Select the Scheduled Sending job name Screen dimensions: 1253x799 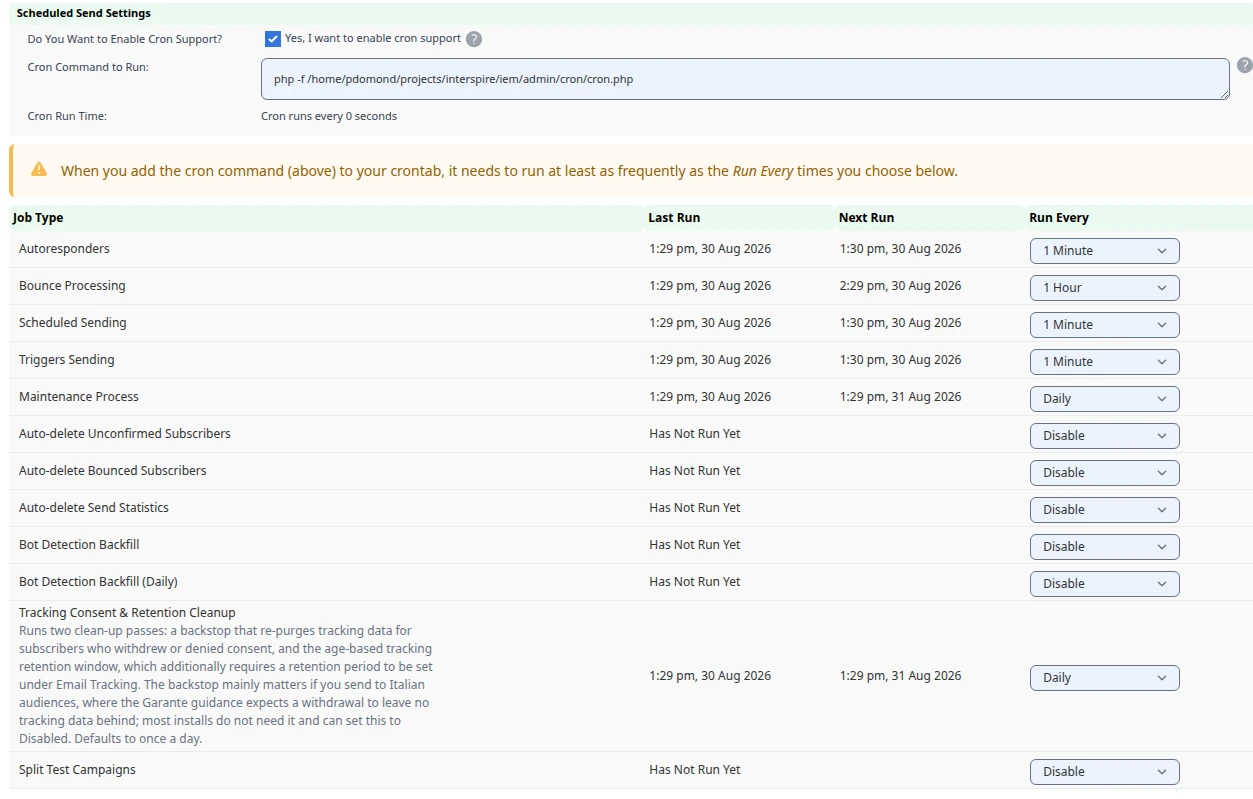(x=73, y=323)
